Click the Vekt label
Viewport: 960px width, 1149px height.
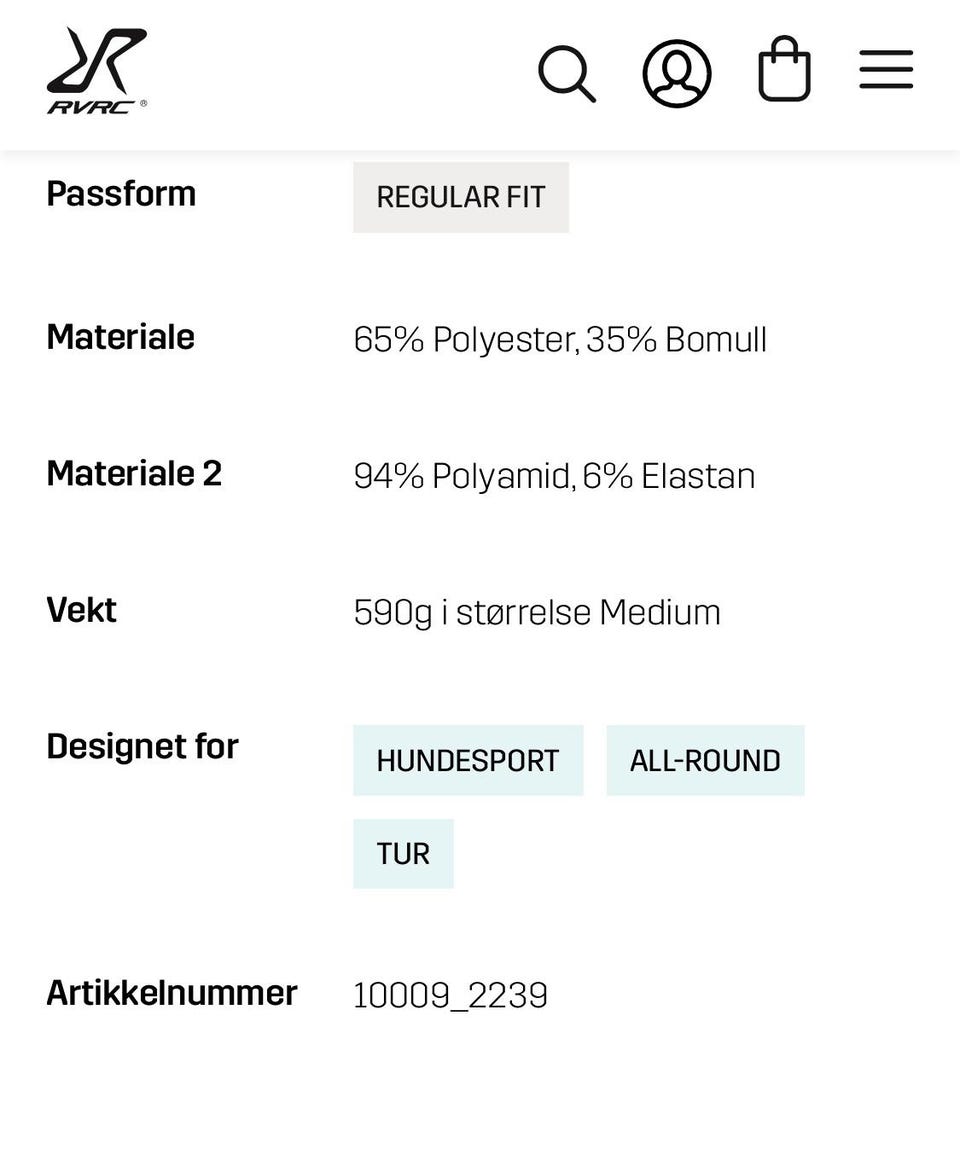[81, 610]
